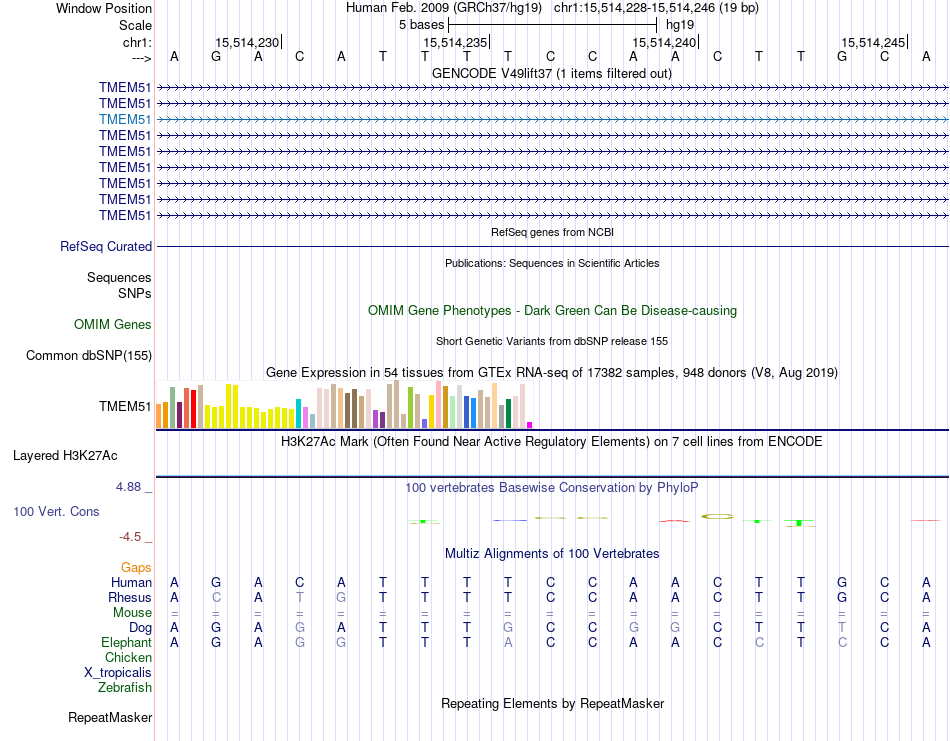Click the cyan bar in the GTEx chart
The height and width of the screenshot is (741, 950).
[x=298, y=414]
